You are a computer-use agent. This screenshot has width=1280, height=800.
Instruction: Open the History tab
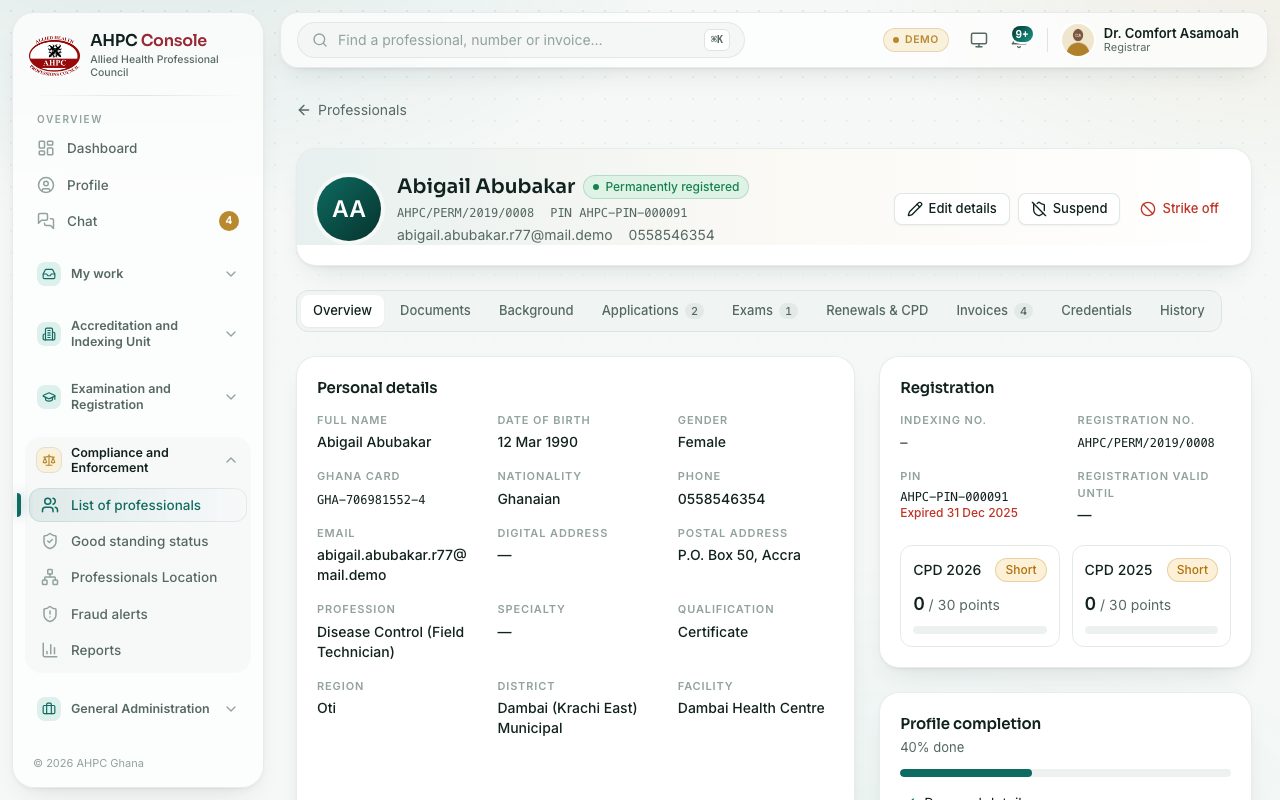coord(1182,310)
